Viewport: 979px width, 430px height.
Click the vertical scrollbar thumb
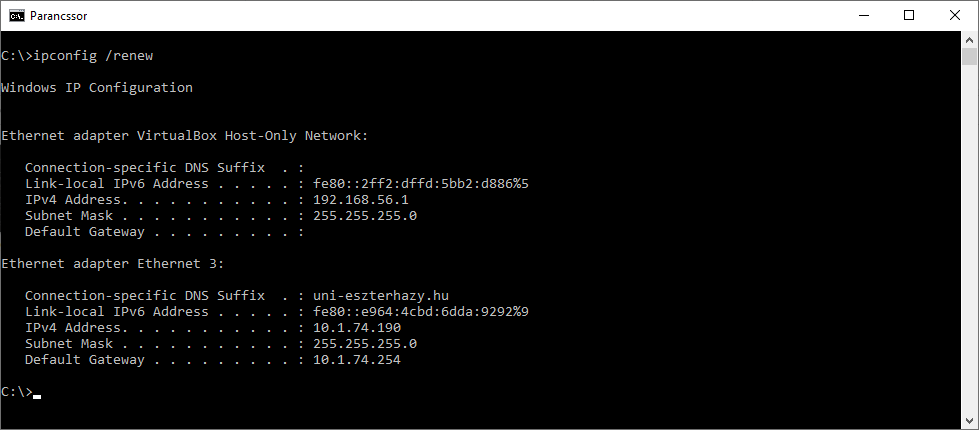pos(969,56)
